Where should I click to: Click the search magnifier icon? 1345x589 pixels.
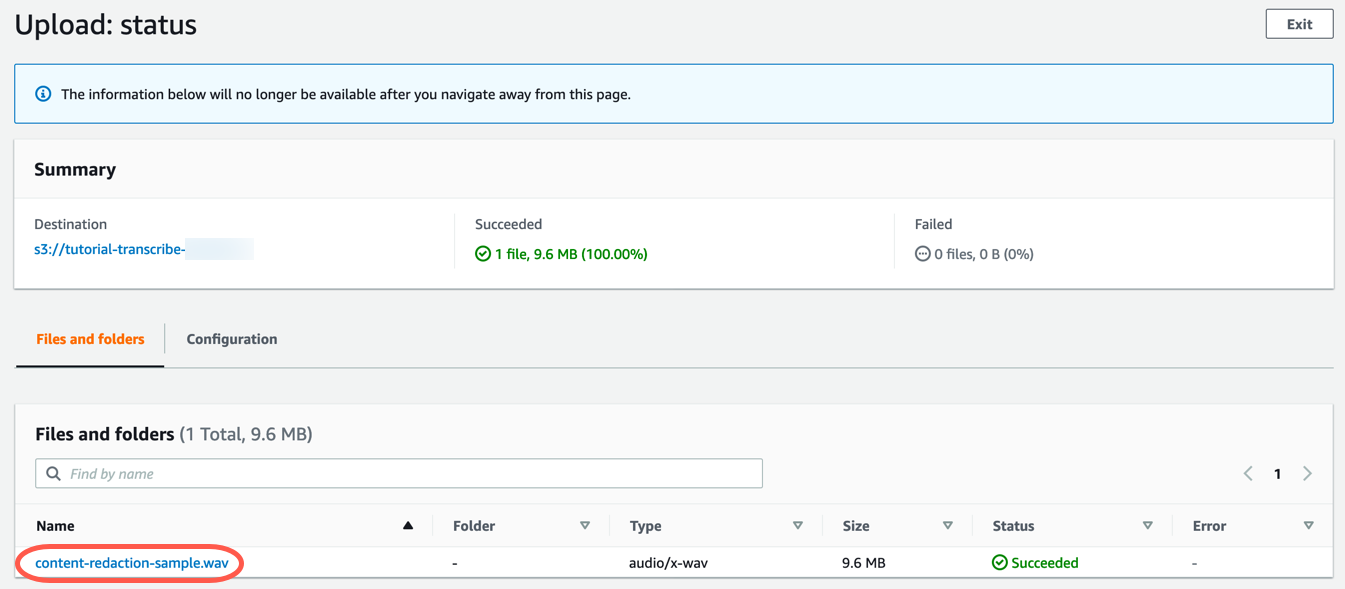pos(54,473)
